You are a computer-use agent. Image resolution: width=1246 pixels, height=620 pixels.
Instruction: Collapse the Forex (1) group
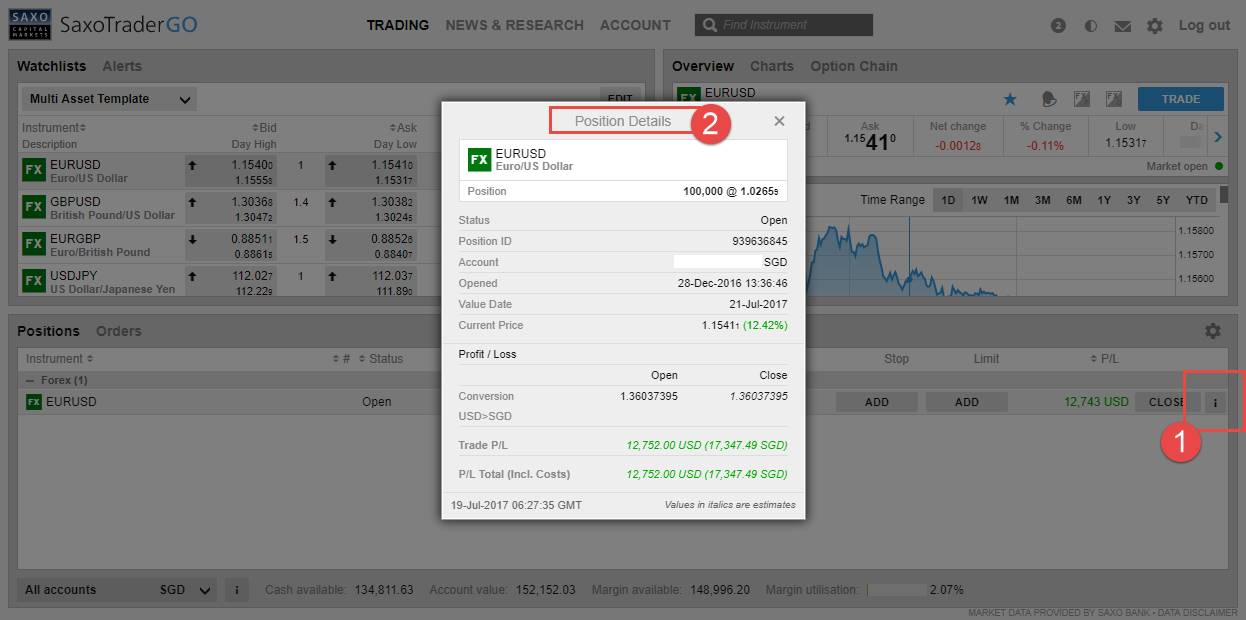[30, 381]
